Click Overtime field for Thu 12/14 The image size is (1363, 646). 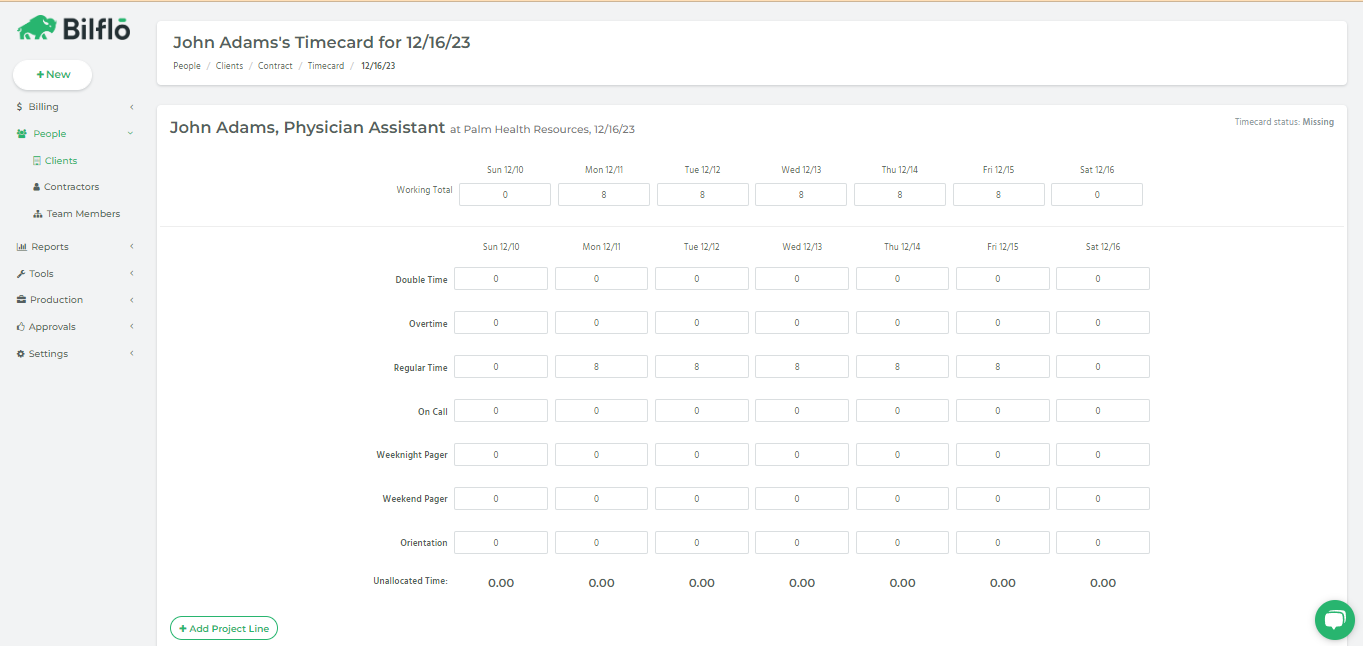pyautogui.click(x=902, y=323)
